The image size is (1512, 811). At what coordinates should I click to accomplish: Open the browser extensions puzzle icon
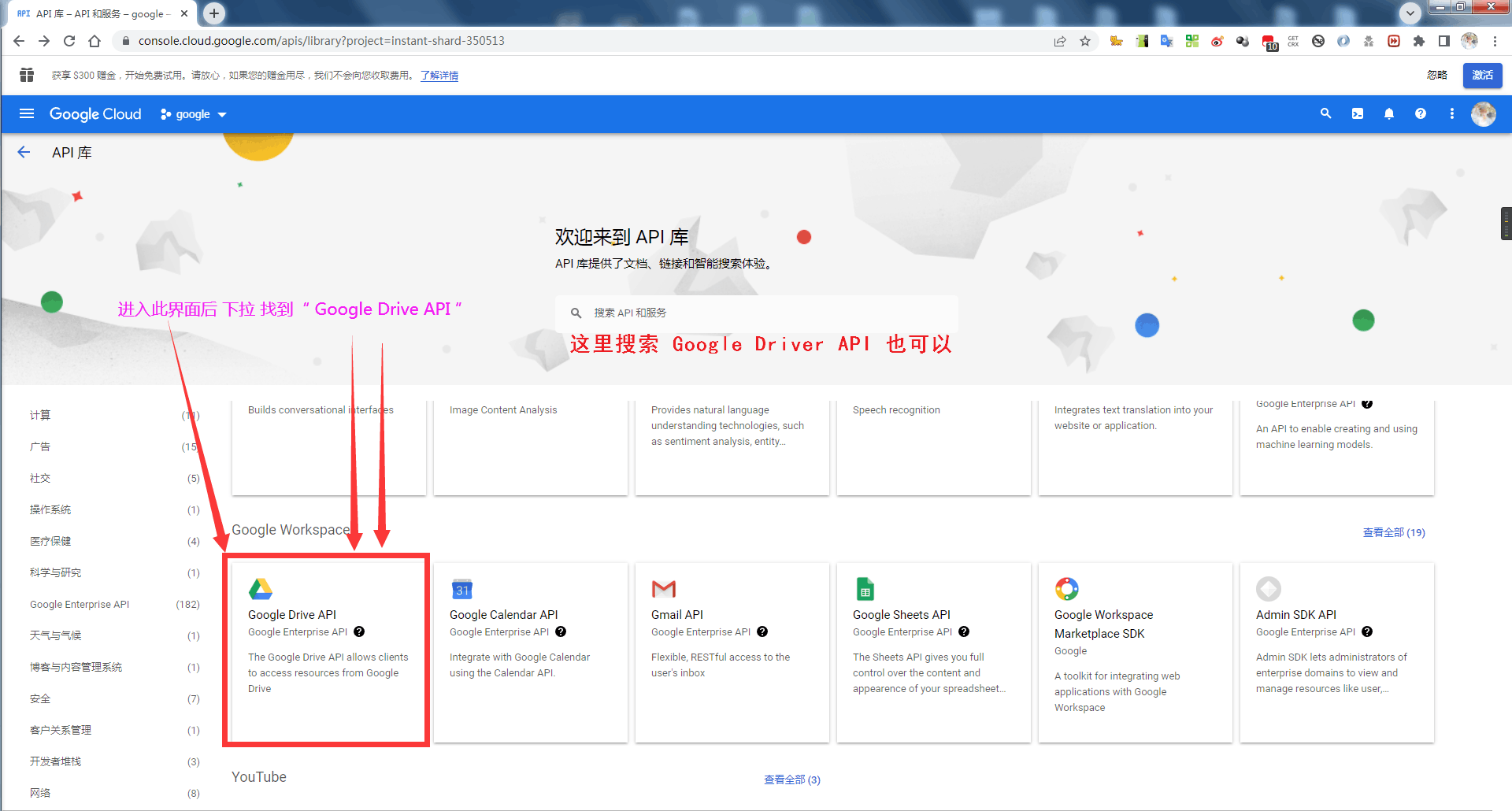pos(1418,40)
